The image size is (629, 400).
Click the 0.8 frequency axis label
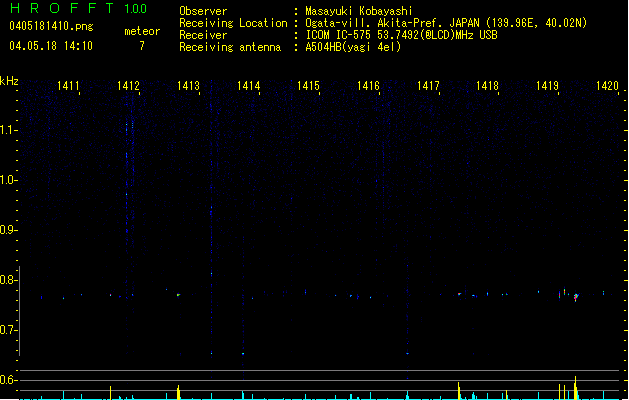(8, 280)
